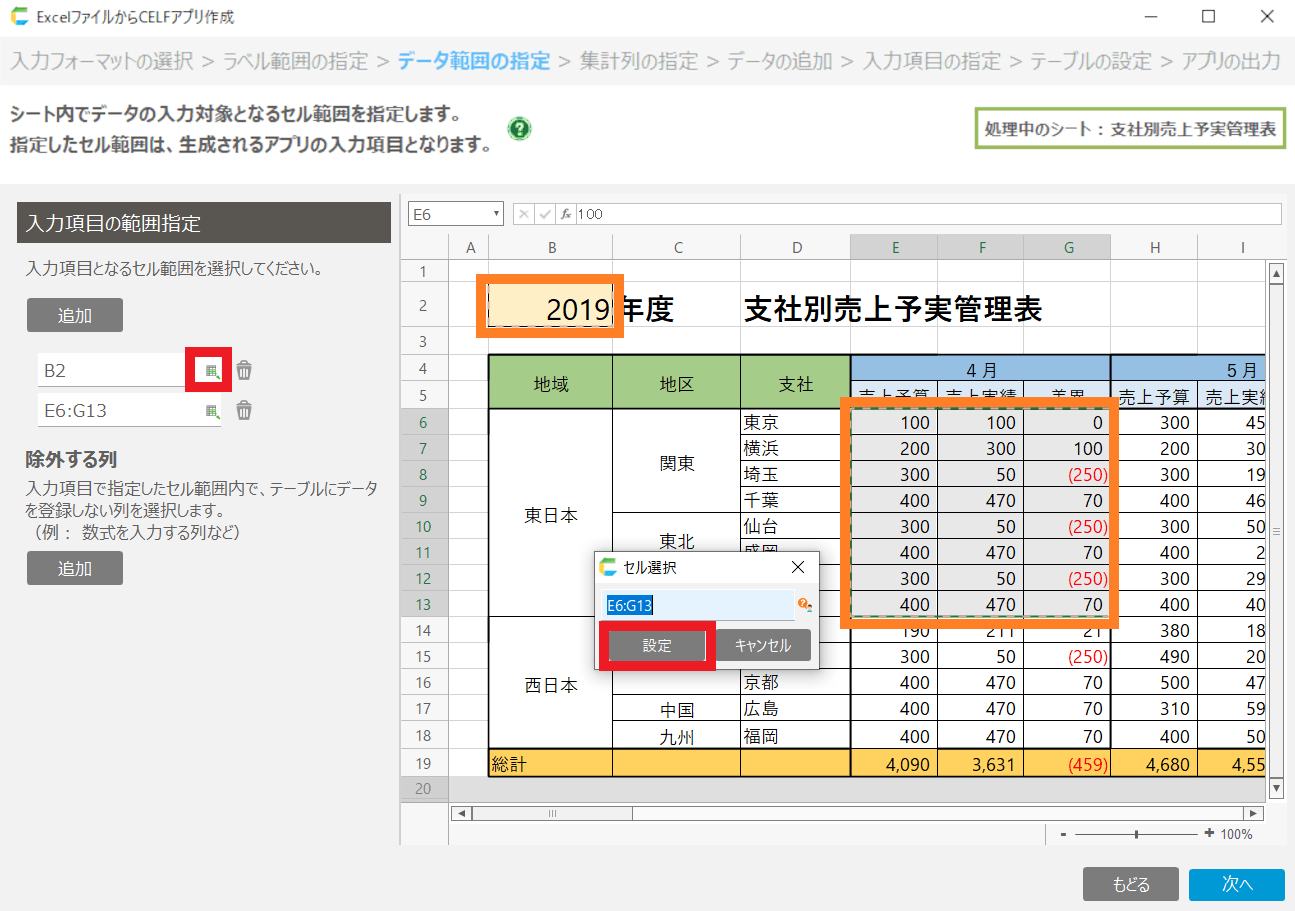Click the help icon in セル選択 dialog
This screenshot has width=1295, height=911.
pyautogui.click(x=803, y=605)
